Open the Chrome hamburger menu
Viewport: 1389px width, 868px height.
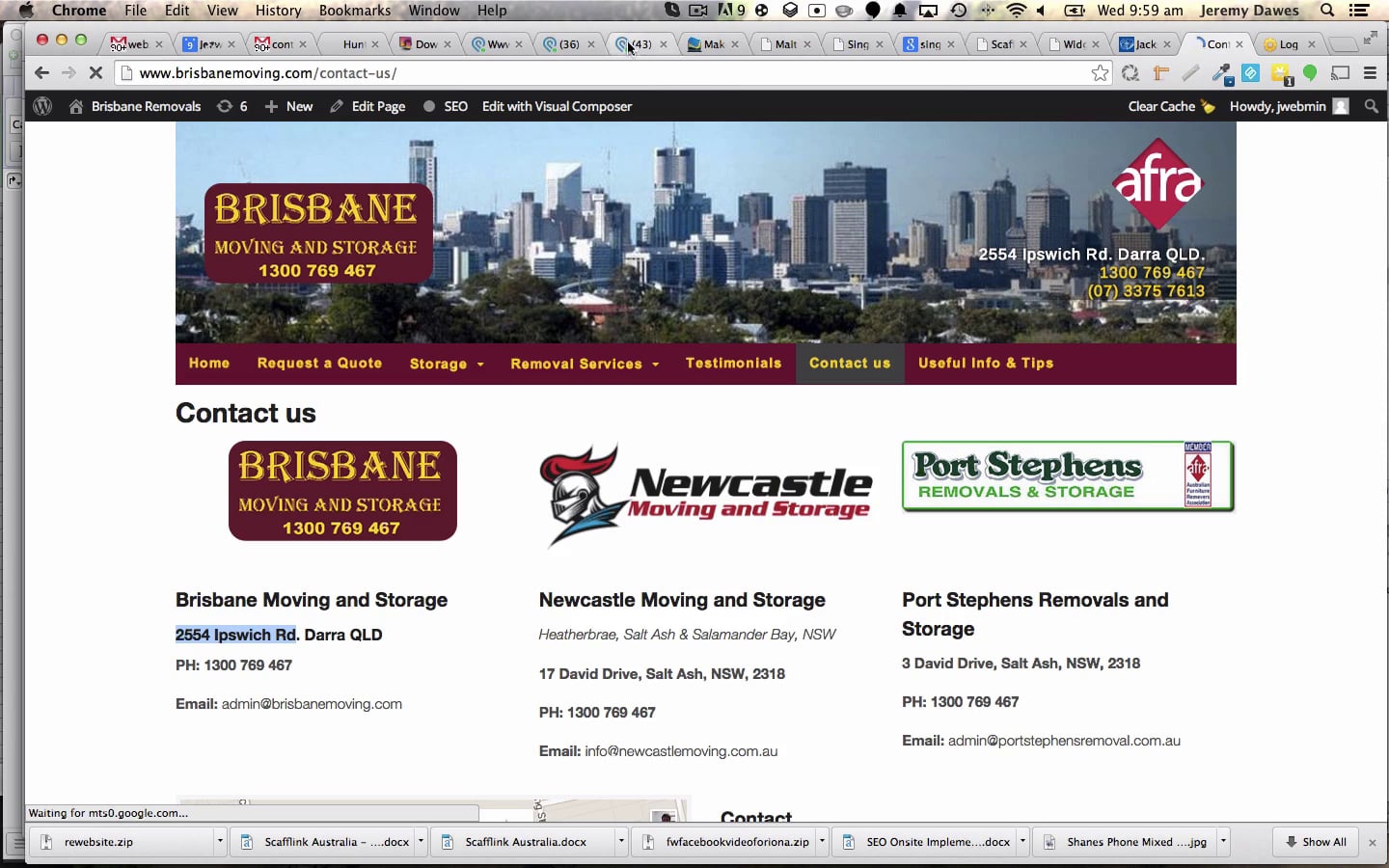[1370, 73]
